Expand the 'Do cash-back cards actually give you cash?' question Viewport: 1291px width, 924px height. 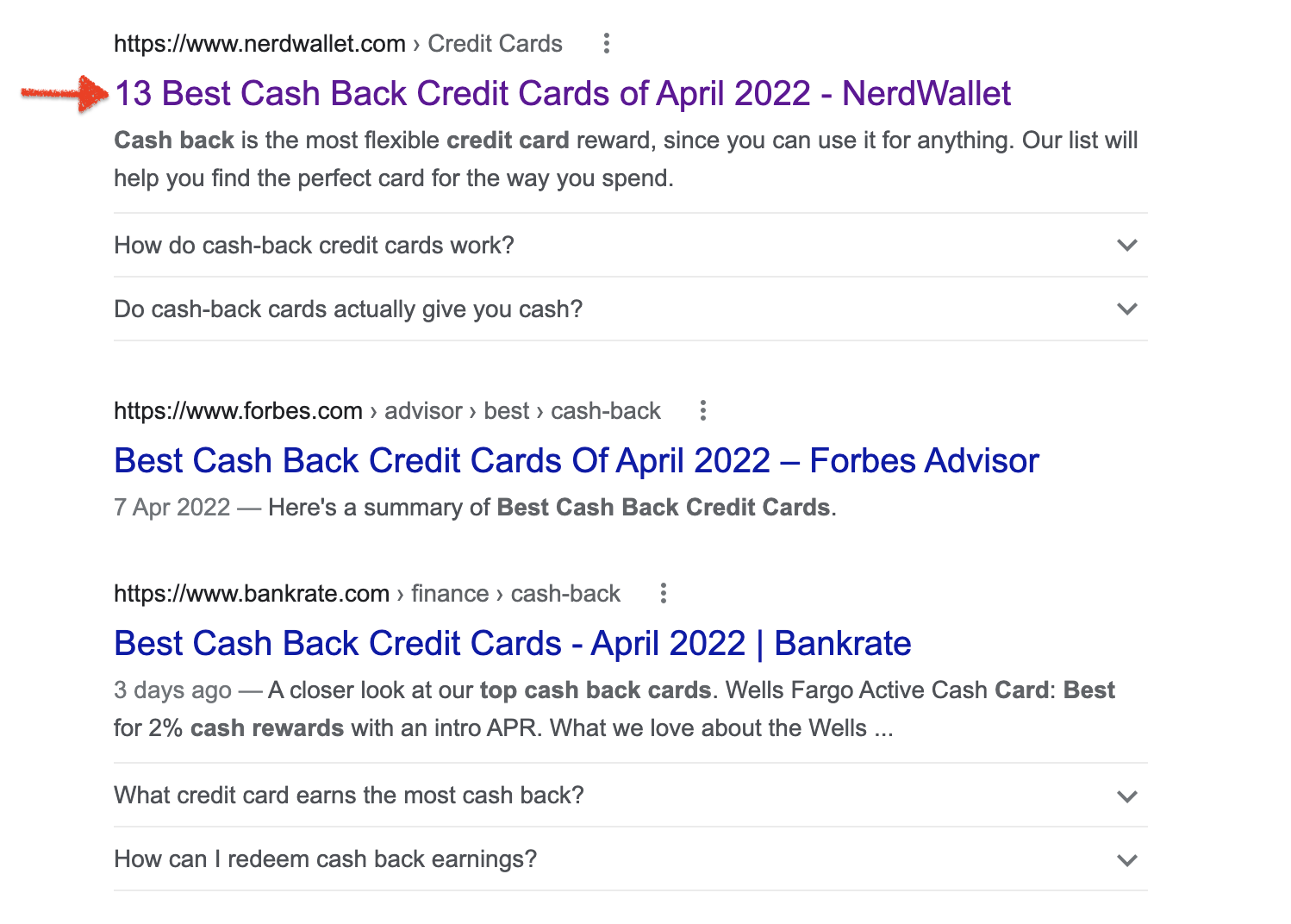click(348, 309)
